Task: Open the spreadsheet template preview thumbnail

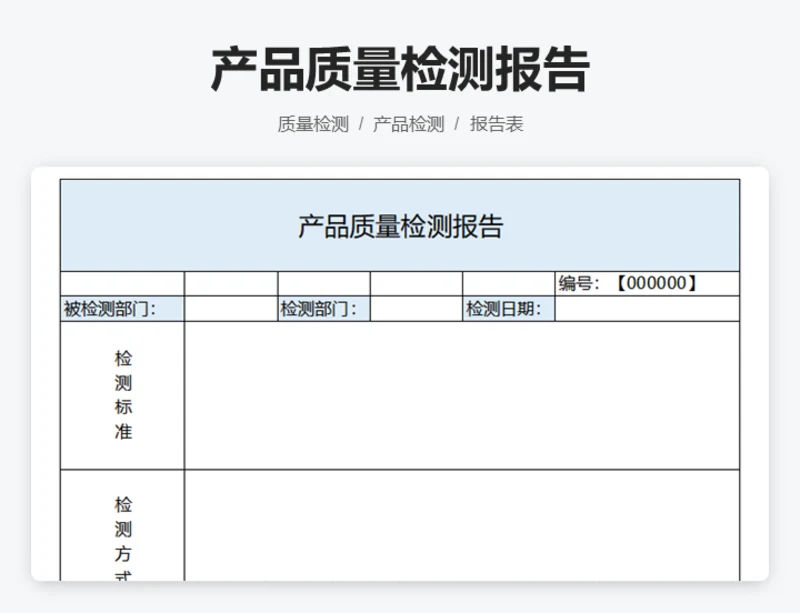Action: click(x=400, y=374)
